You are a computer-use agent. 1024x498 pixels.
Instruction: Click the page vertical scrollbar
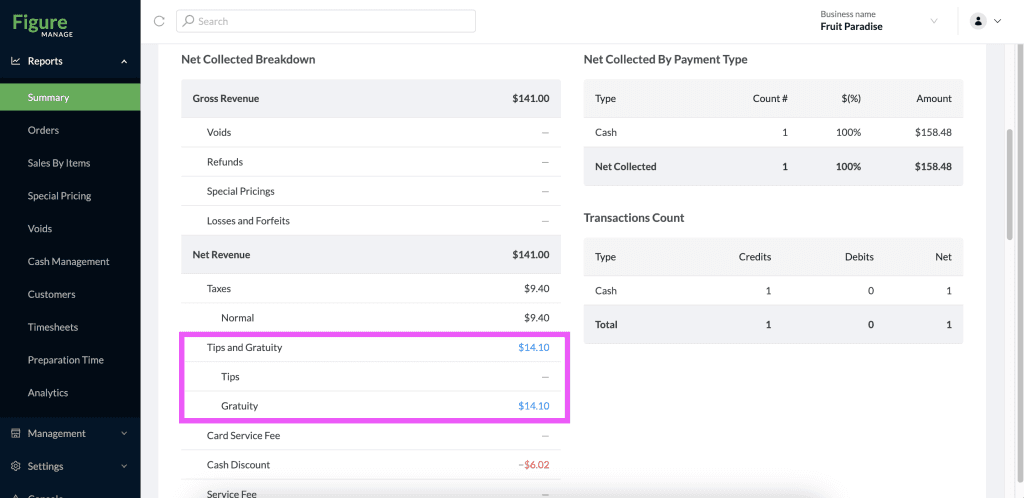pyautogui.click(x=1010, y=185)
